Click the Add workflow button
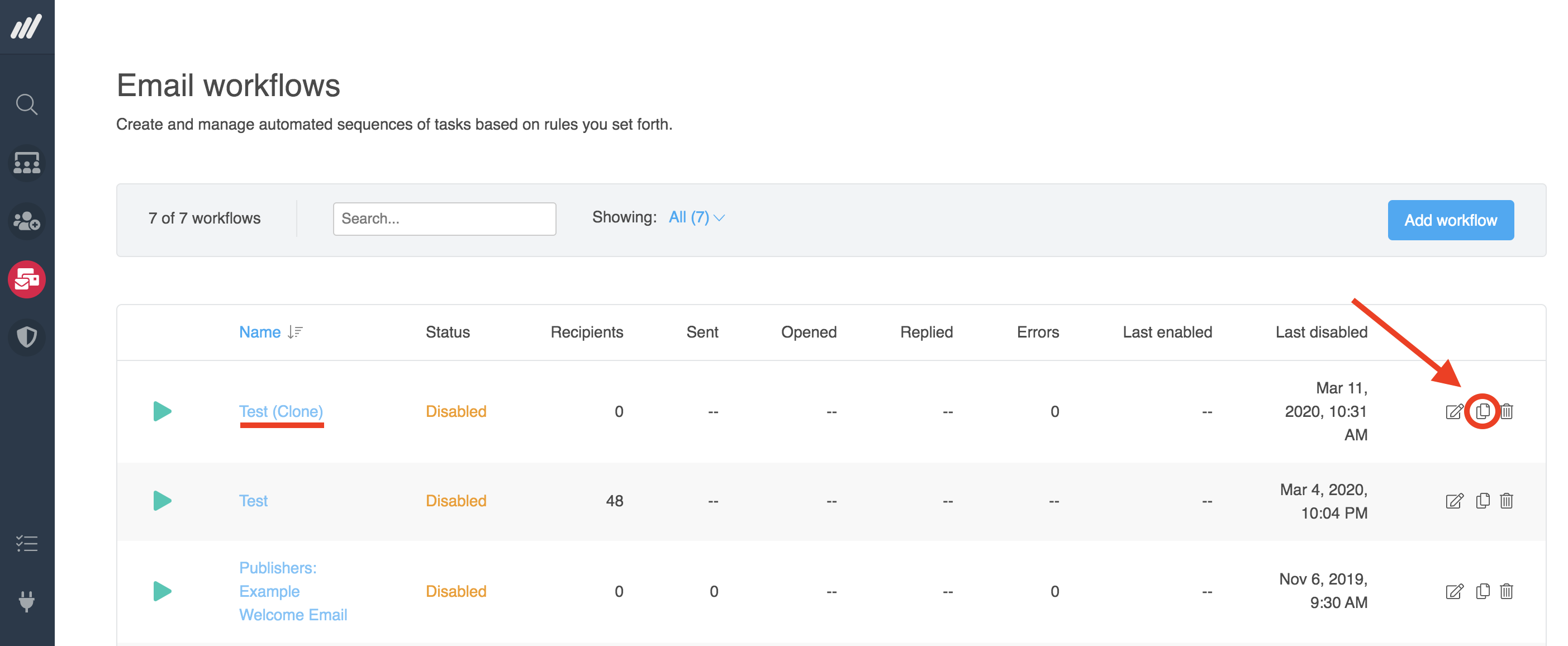Screen dimensions: 1568x646 (1450, 220)
